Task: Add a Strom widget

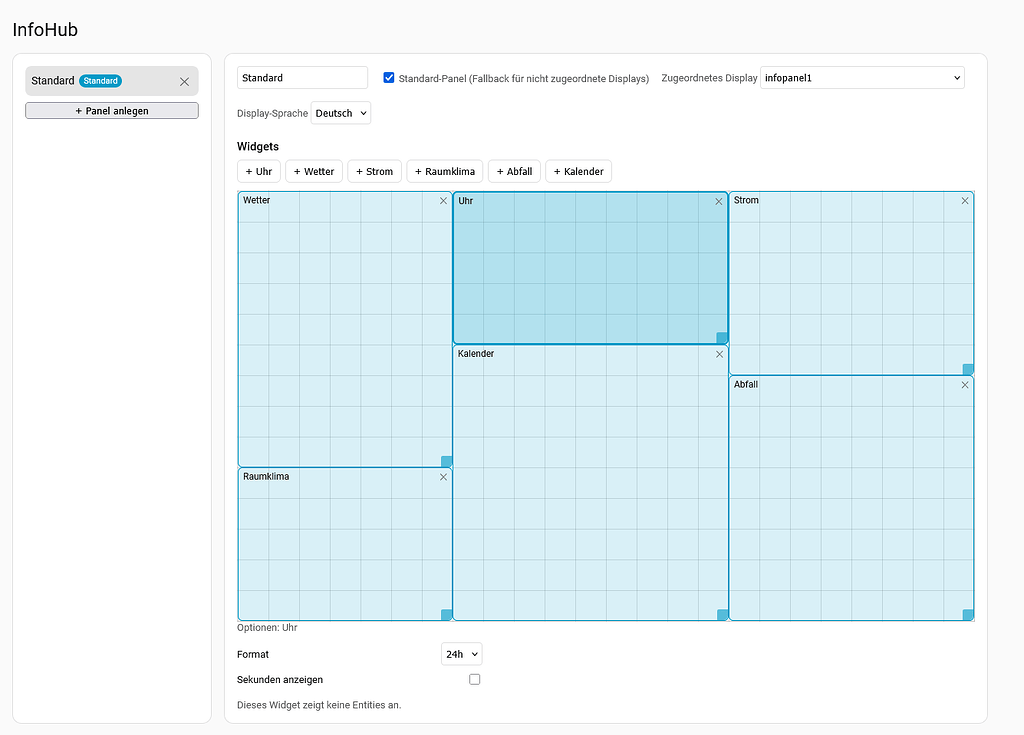Action: (374, 171)
